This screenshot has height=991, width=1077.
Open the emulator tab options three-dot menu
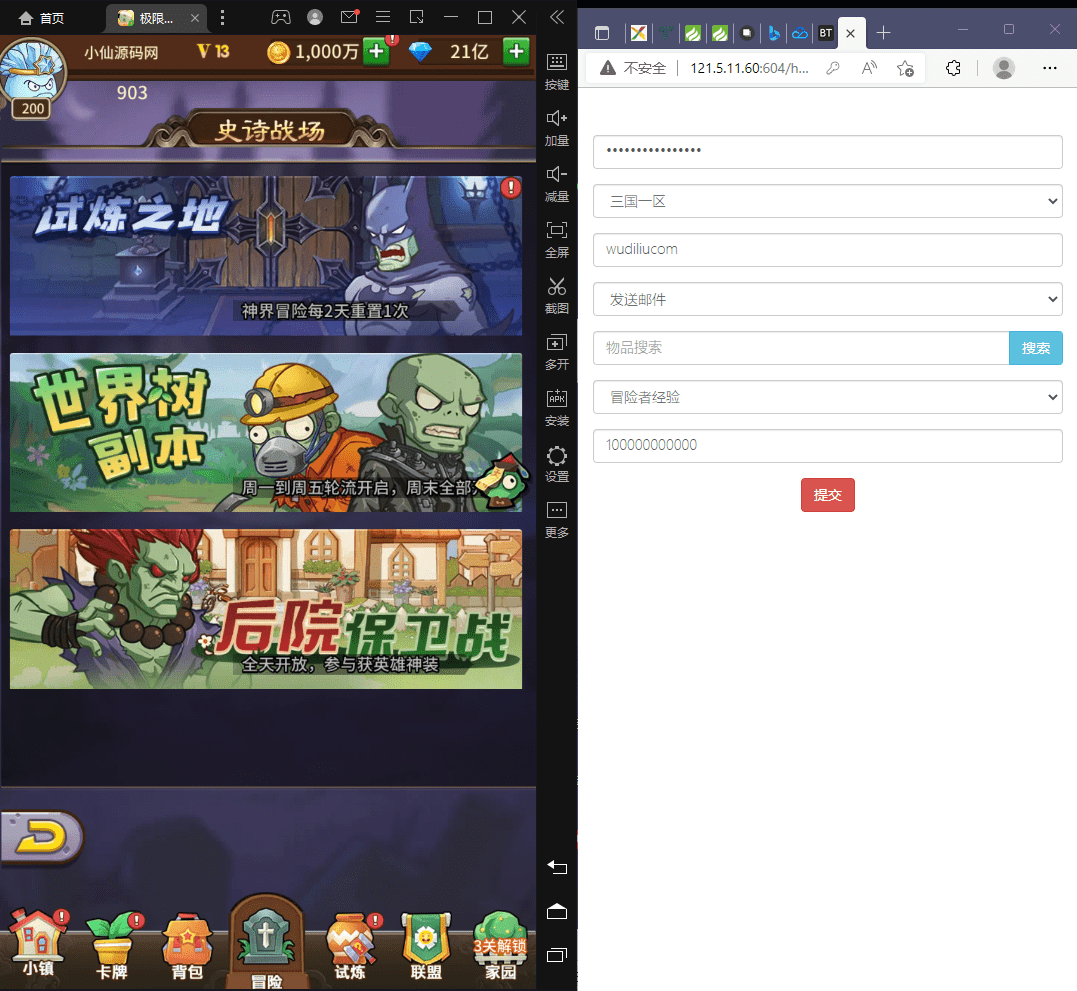(x=222, y=18)
